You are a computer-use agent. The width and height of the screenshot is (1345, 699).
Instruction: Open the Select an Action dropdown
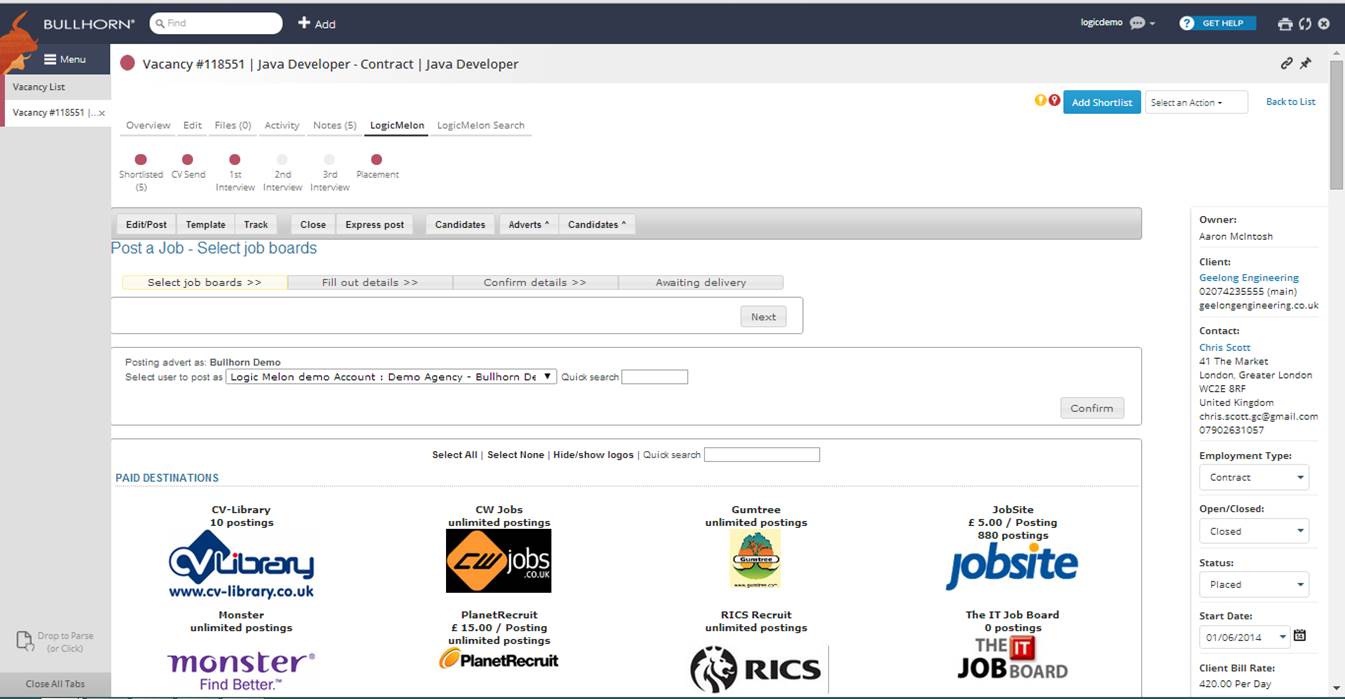1196,102
